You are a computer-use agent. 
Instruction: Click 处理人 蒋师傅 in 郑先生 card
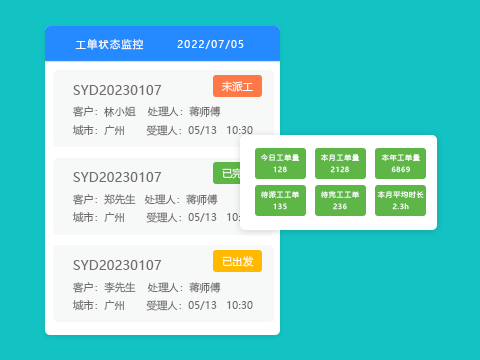point(181,200)
